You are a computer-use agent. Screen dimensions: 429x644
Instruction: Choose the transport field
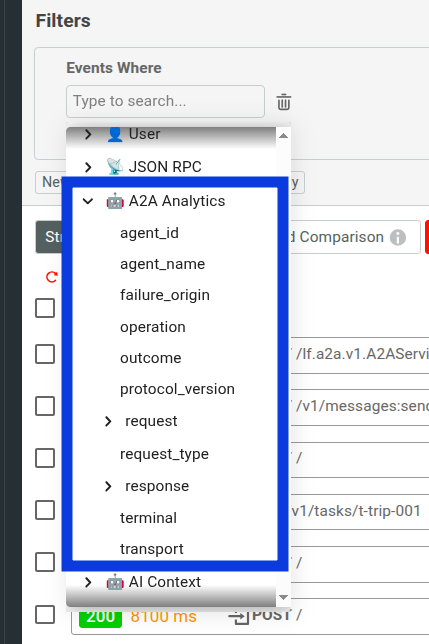(x=152, y=549)
